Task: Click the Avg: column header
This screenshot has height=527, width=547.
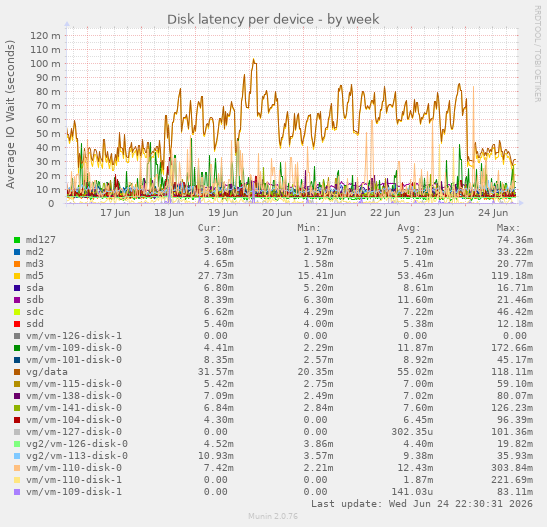Action: click(x=409, y=228)
